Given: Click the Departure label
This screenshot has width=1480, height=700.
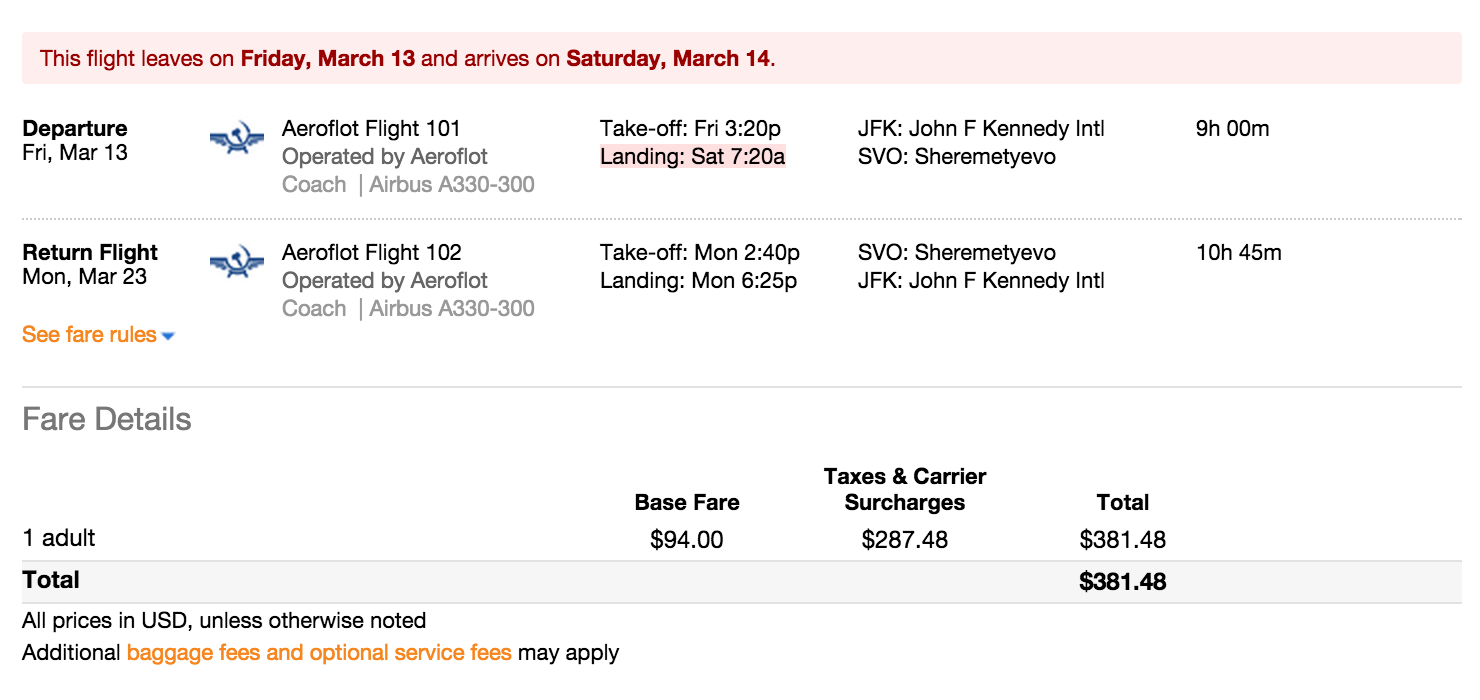Looking at the screenshot, I should click(x=75, y=129).
